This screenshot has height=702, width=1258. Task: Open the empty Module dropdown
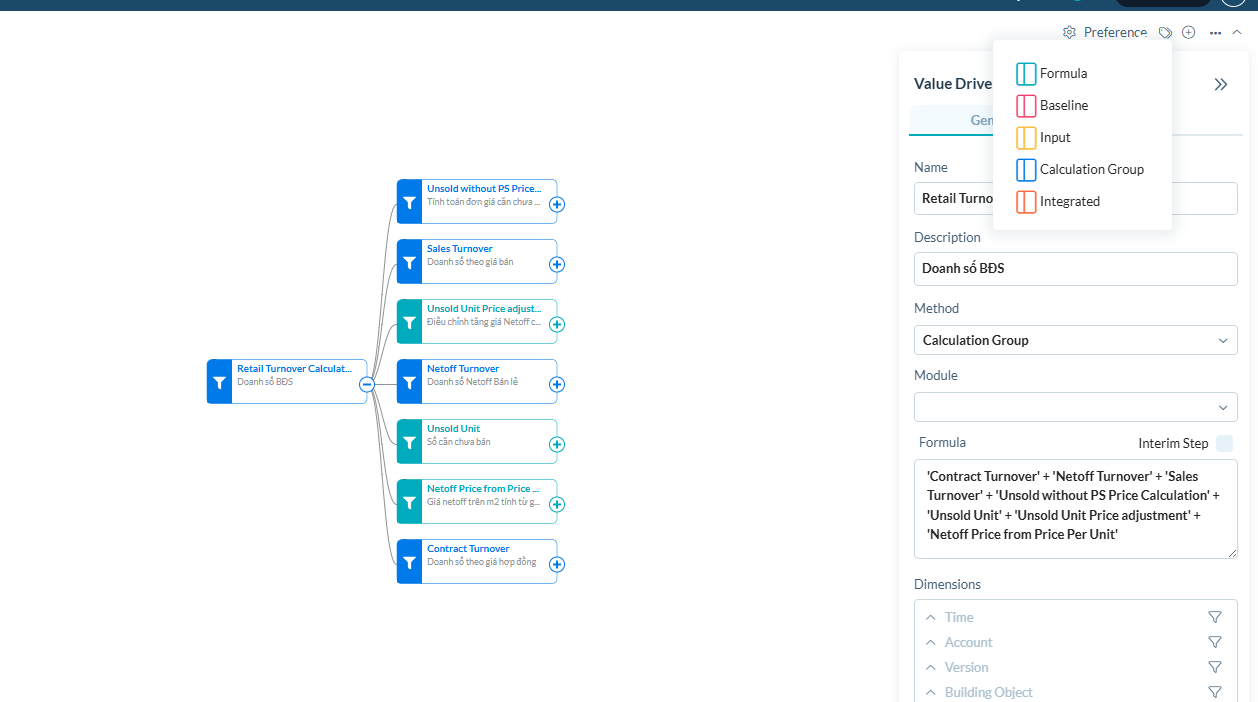(1075, 407)
